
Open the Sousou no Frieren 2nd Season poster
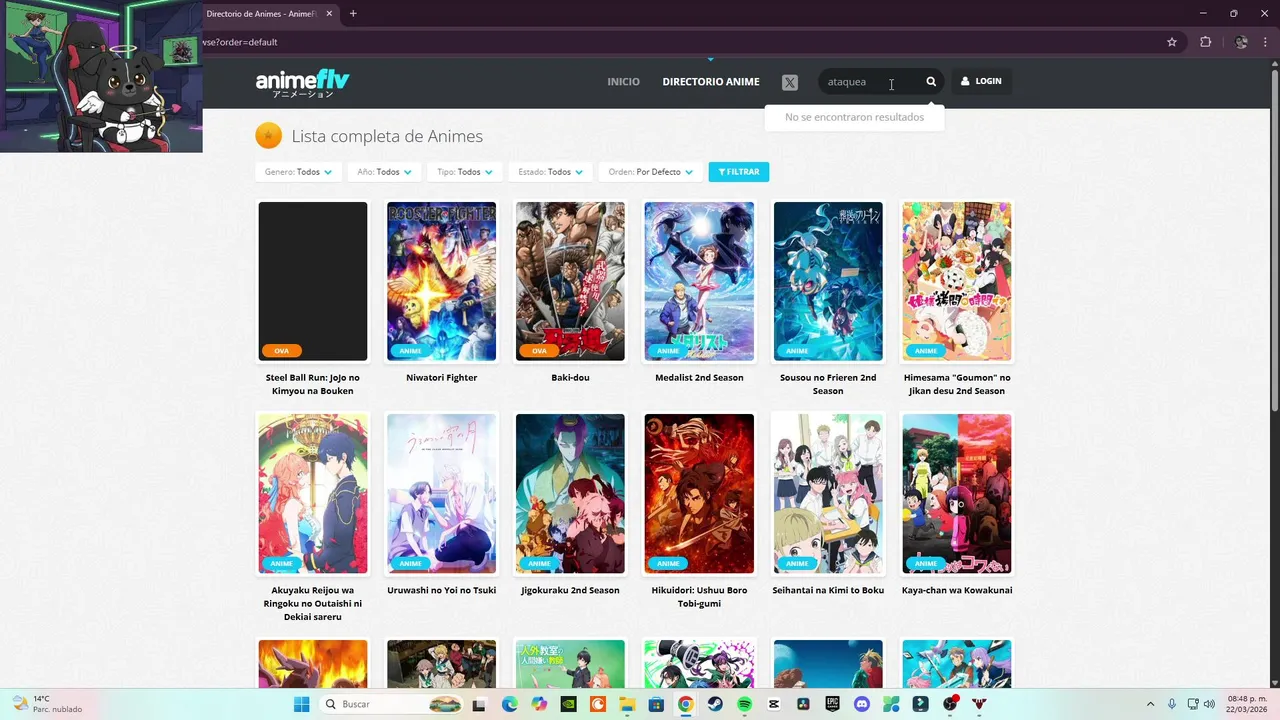[x=828, y=281]
